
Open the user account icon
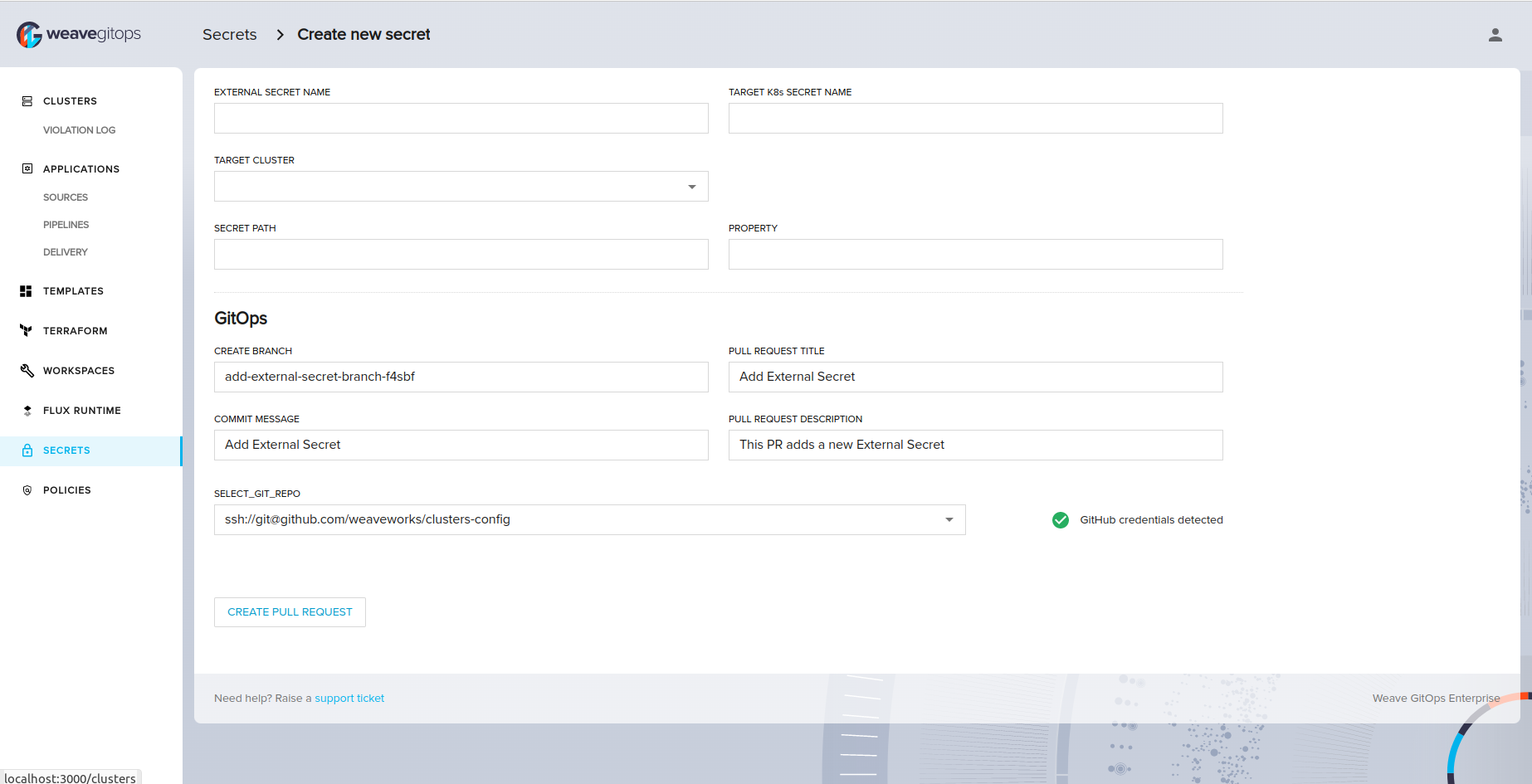(1495, 35)
